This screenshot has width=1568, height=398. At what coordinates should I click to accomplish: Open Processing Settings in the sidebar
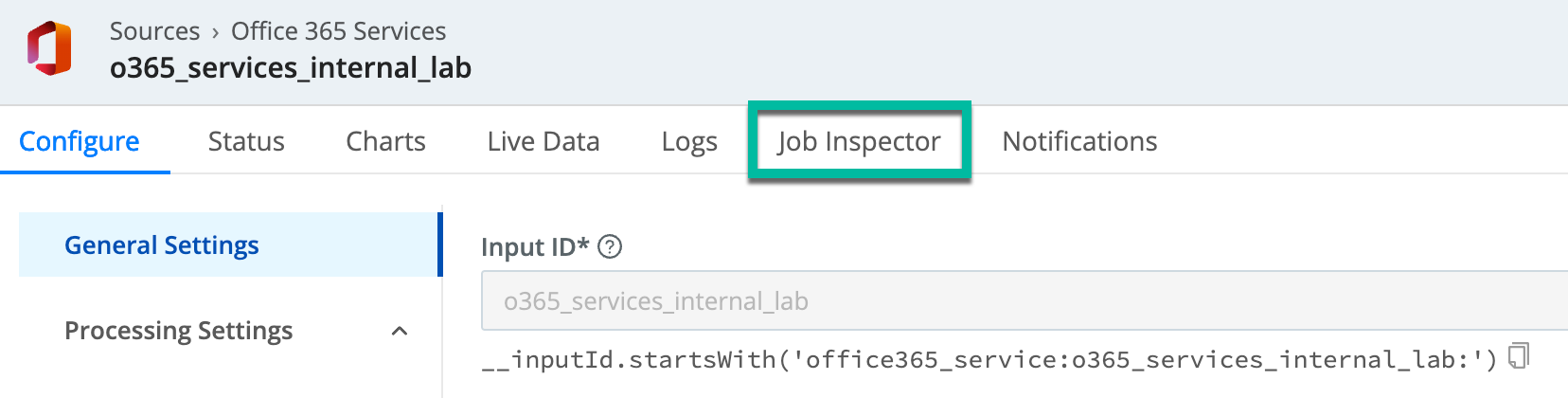[x=178, y=331]
